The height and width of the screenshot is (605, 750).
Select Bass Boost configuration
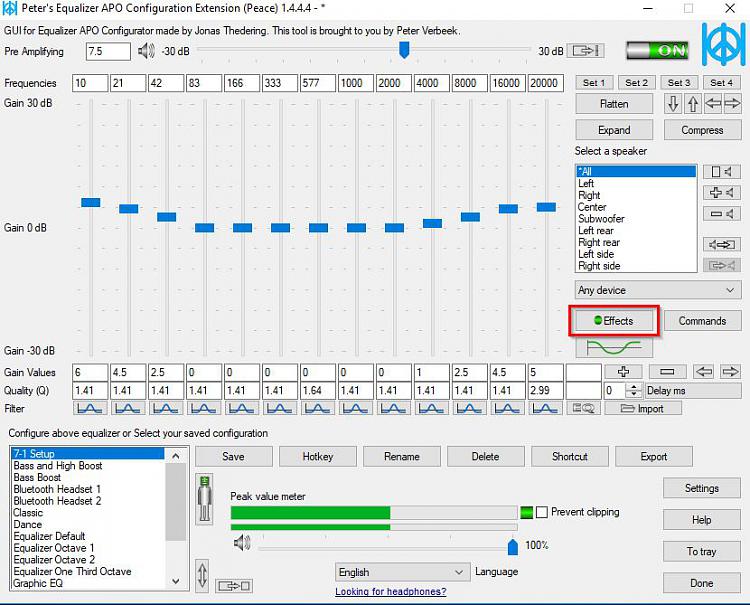click(x=88, y=477)
